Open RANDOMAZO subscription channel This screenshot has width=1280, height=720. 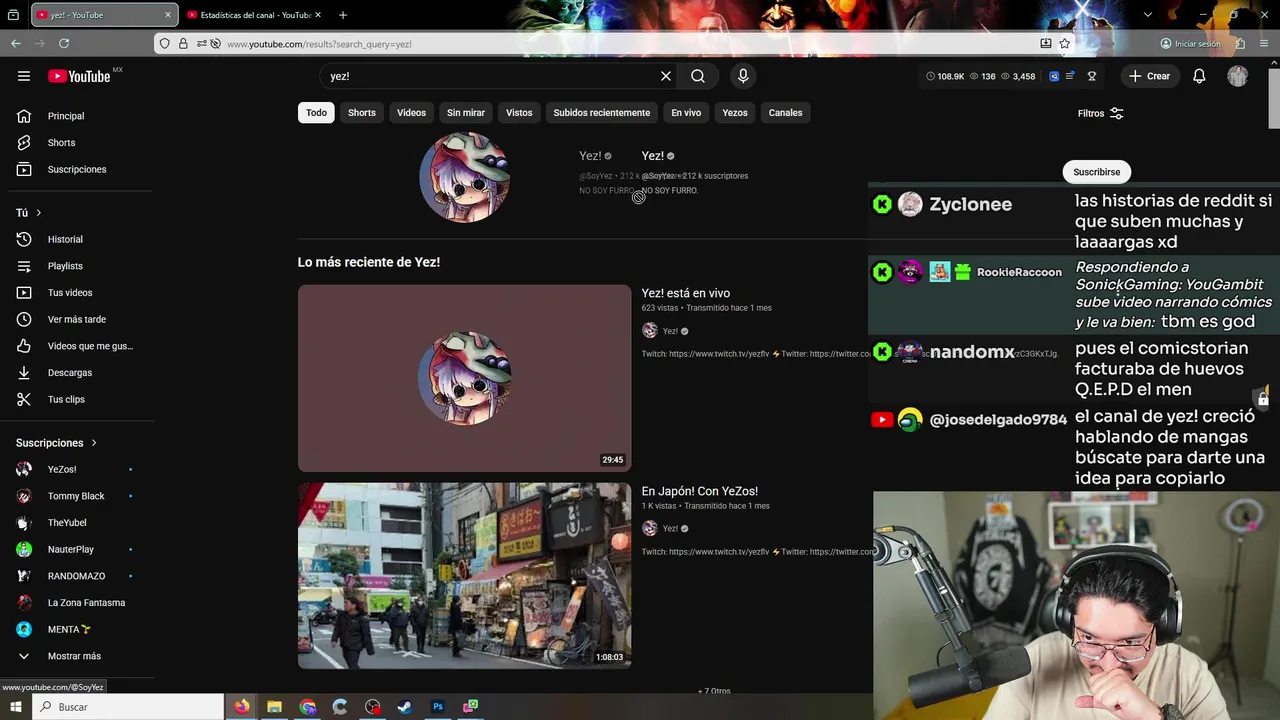point(78,576)
